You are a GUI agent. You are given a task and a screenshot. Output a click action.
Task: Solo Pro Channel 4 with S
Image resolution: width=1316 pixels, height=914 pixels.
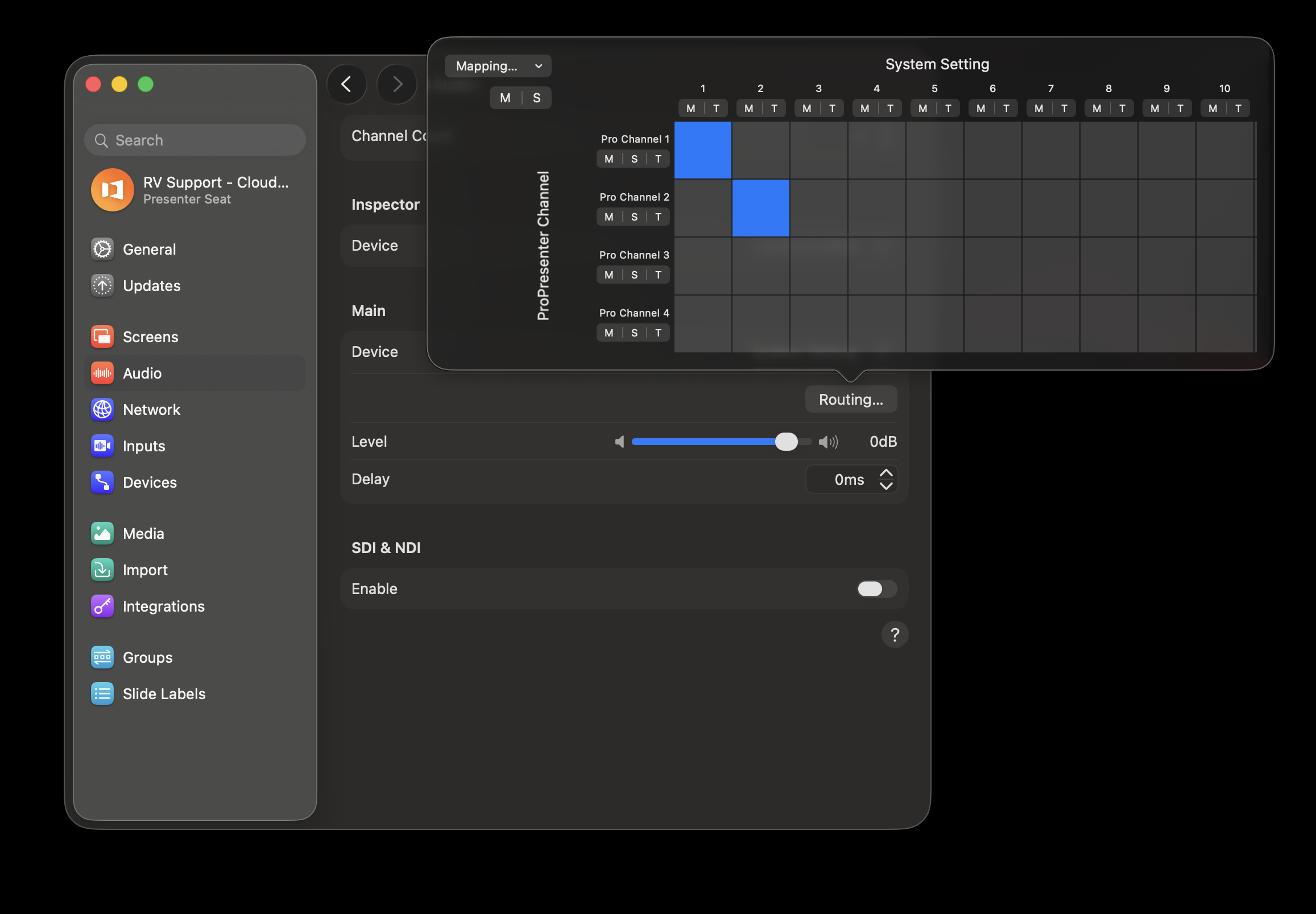pos(634,333)
